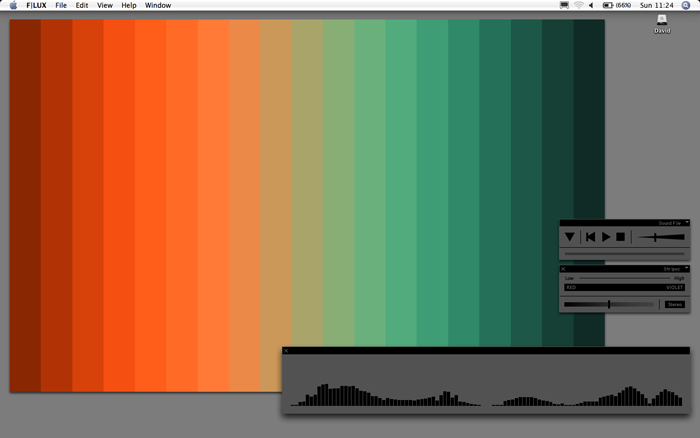Open the display status menu icon
Viewport: 700px width, 438px height.
[x=564, y=5]
